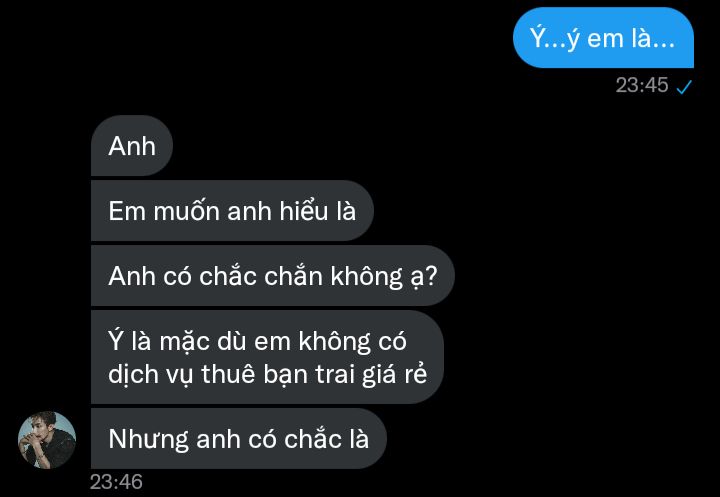Select the short "Anh" message bubble
The image size is (720, 497).
[132, 146]
